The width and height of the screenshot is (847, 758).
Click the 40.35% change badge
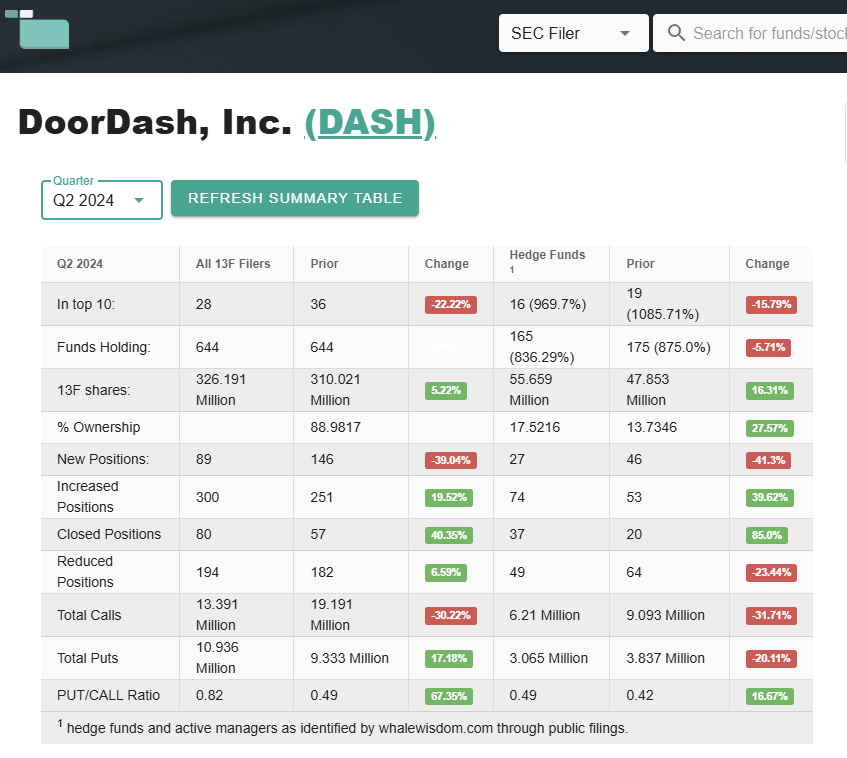449,535
